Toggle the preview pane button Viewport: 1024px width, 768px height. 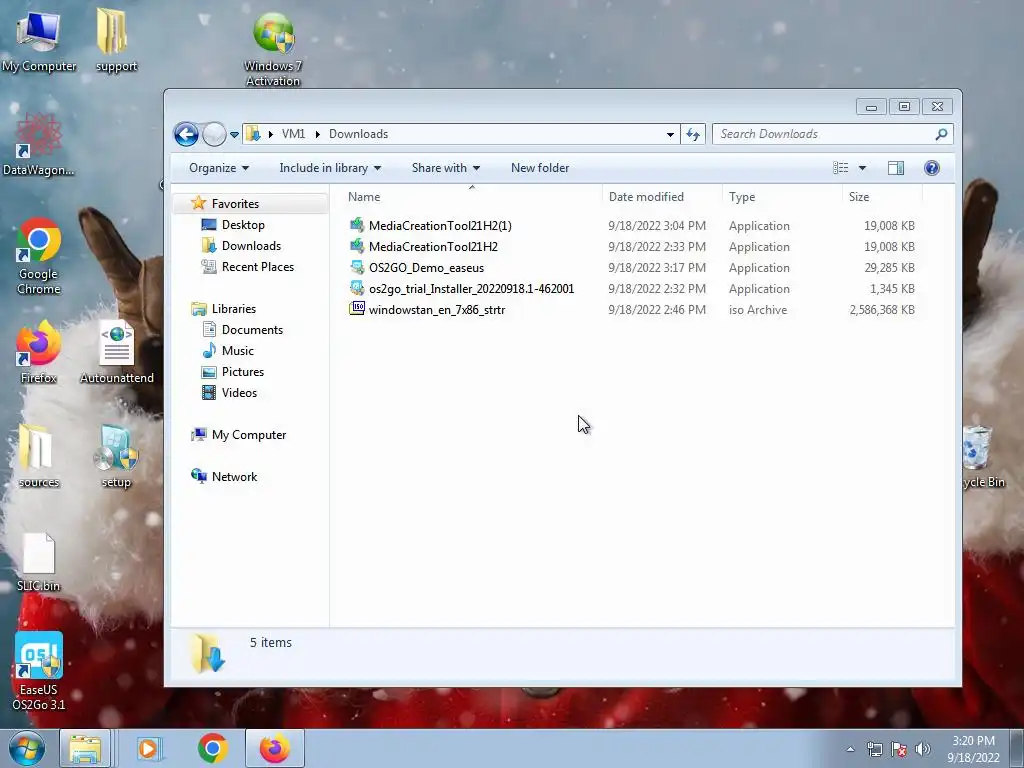tap(896, 168)
